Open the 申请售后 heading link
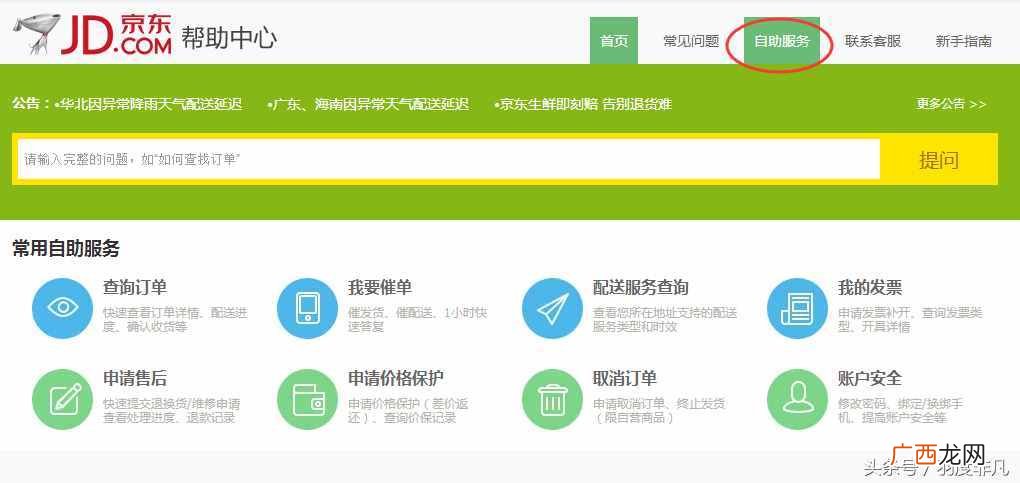The width and height of the screenshot is (1020, 483). 135,378
